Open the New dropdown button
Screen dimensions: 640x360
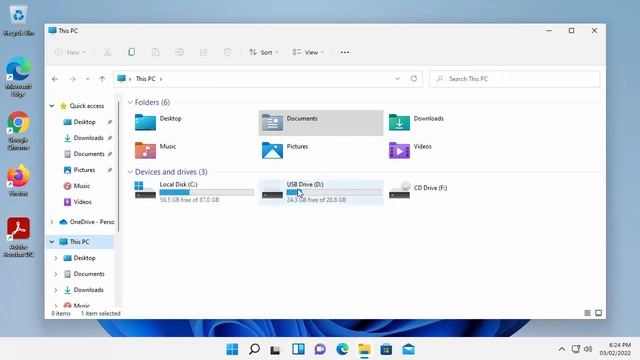tap(70, 52)
